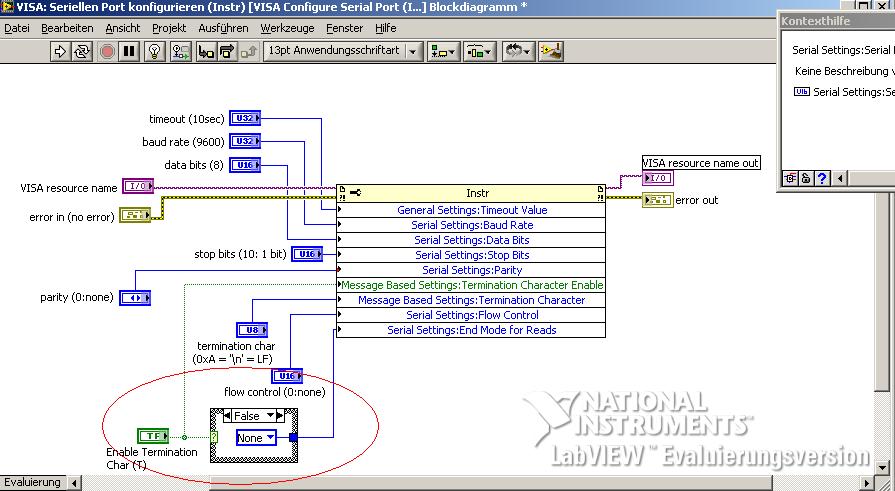Select the termination char U8 terminal
The image size is (895, 491).
(x=252, y=330)
